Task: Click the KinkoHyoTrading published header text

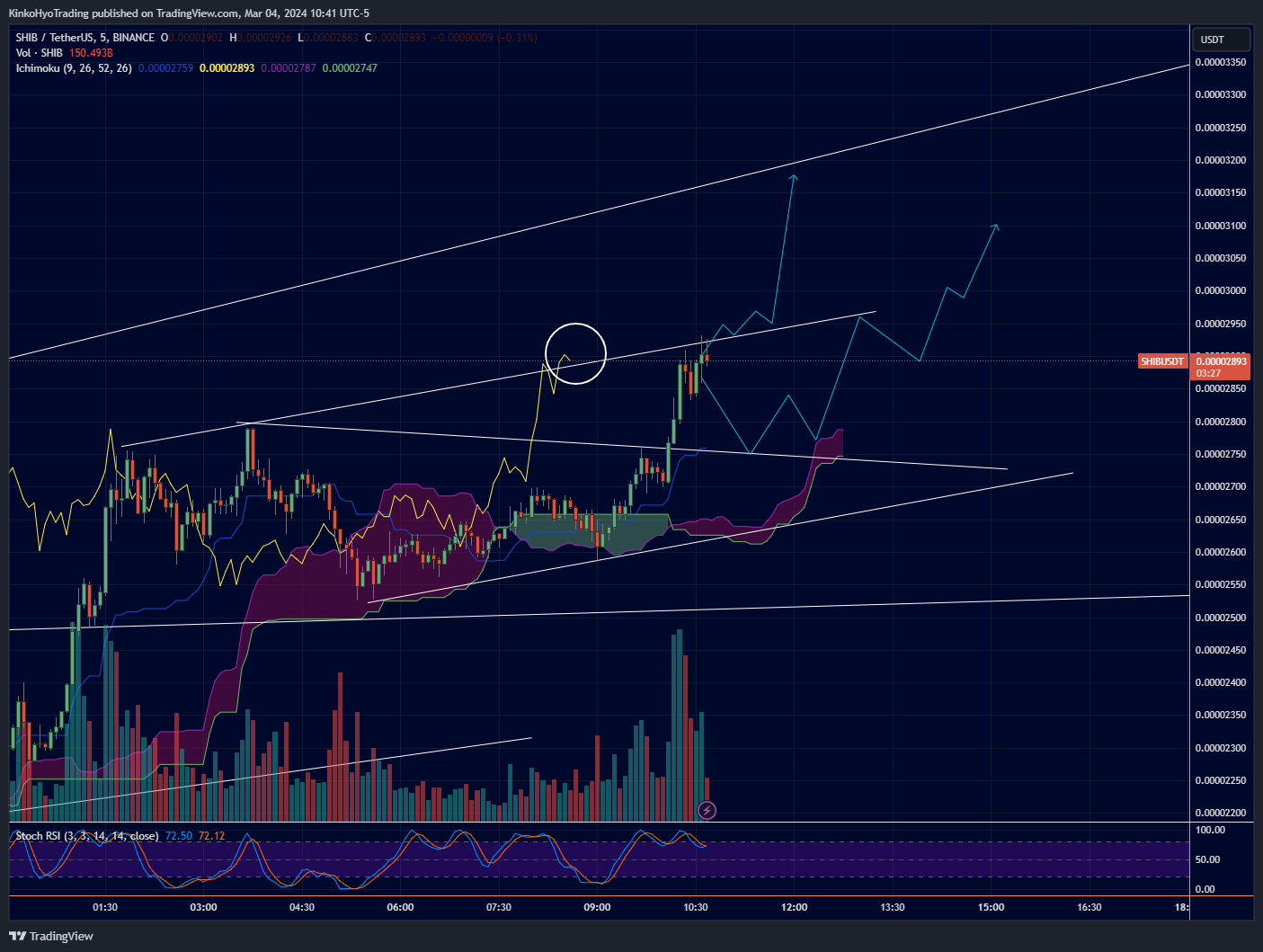Action: [x=189, y=13]
